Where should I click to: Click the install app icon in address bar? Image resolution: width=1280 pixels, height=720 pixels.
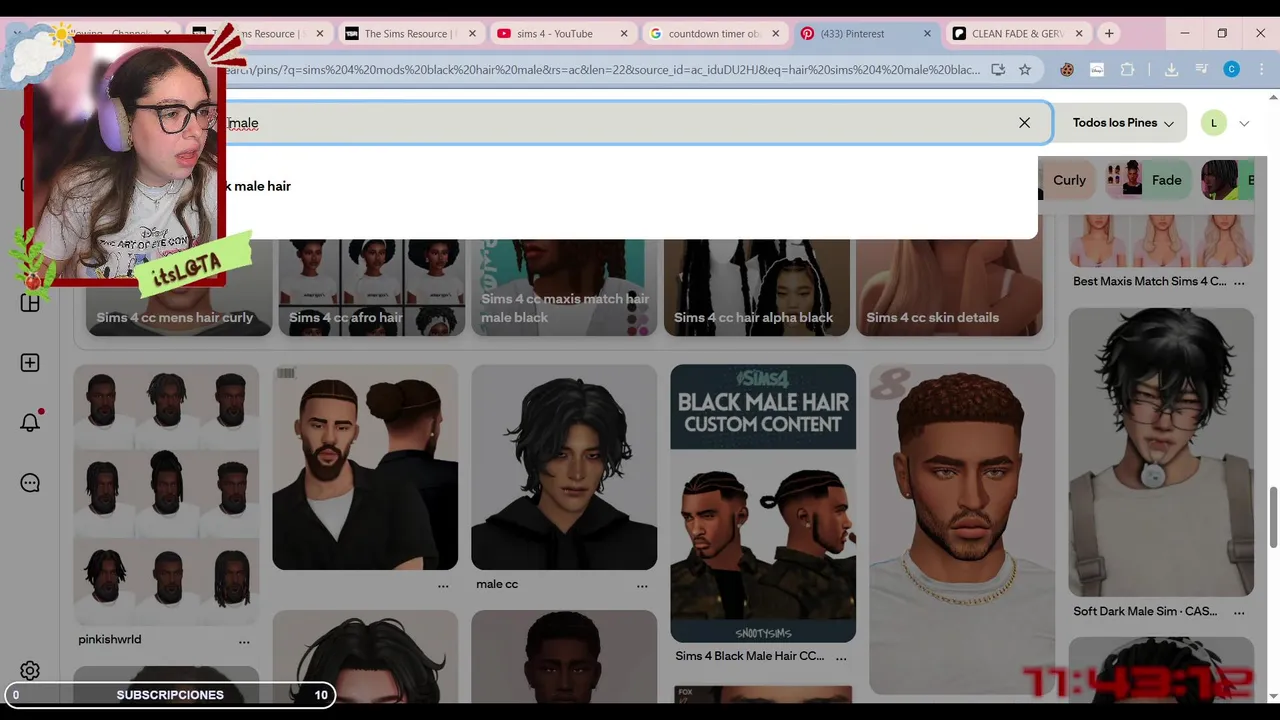coord(998,69)
